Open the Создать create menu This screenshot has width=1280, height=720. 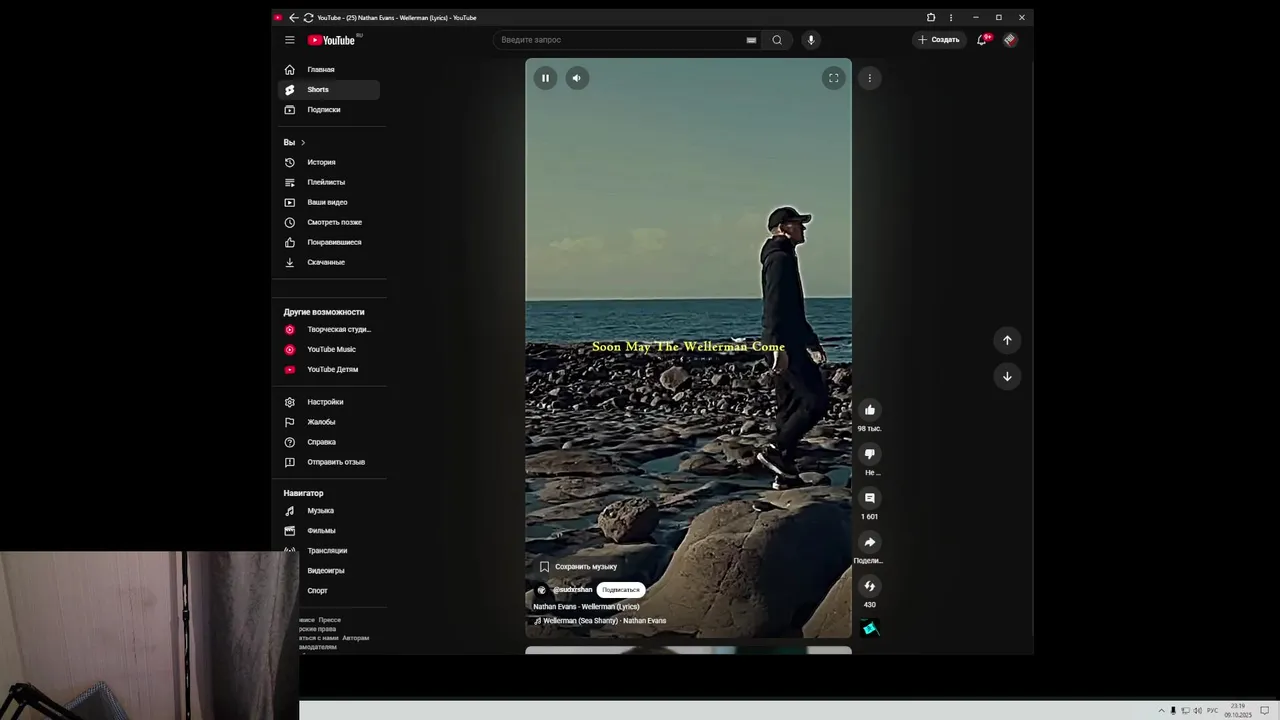(x=939, y=40)
